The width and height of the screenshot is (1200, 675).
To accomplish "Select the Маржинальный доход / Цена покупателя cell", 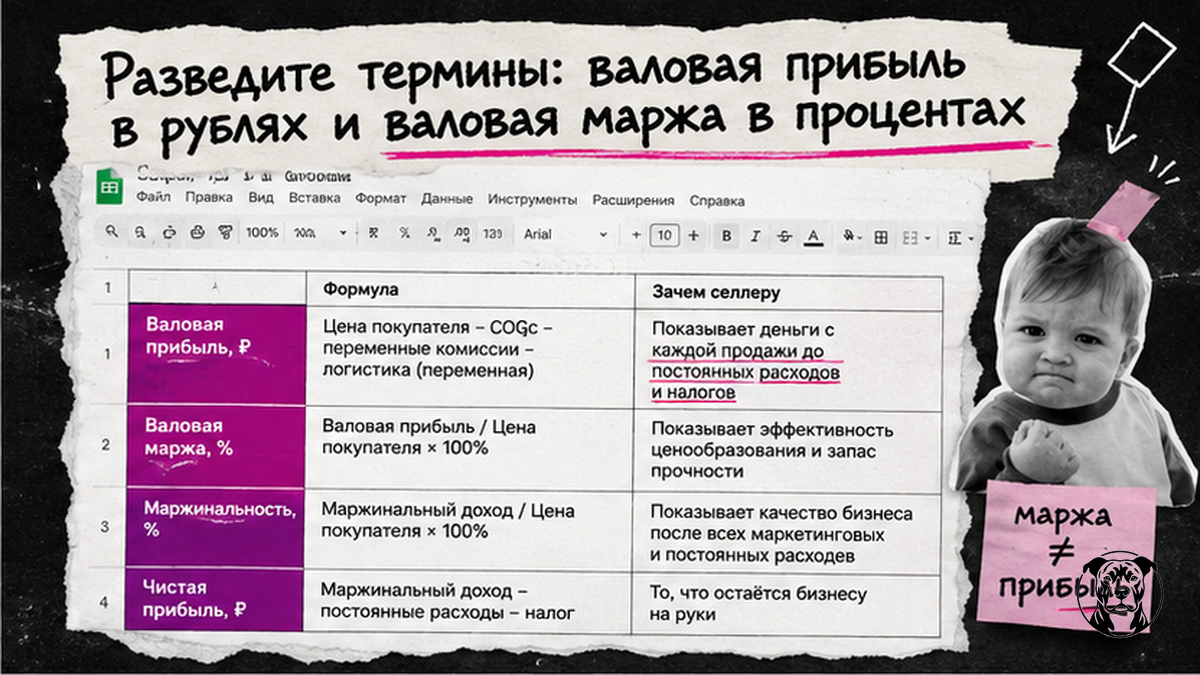I will point(469,532).
